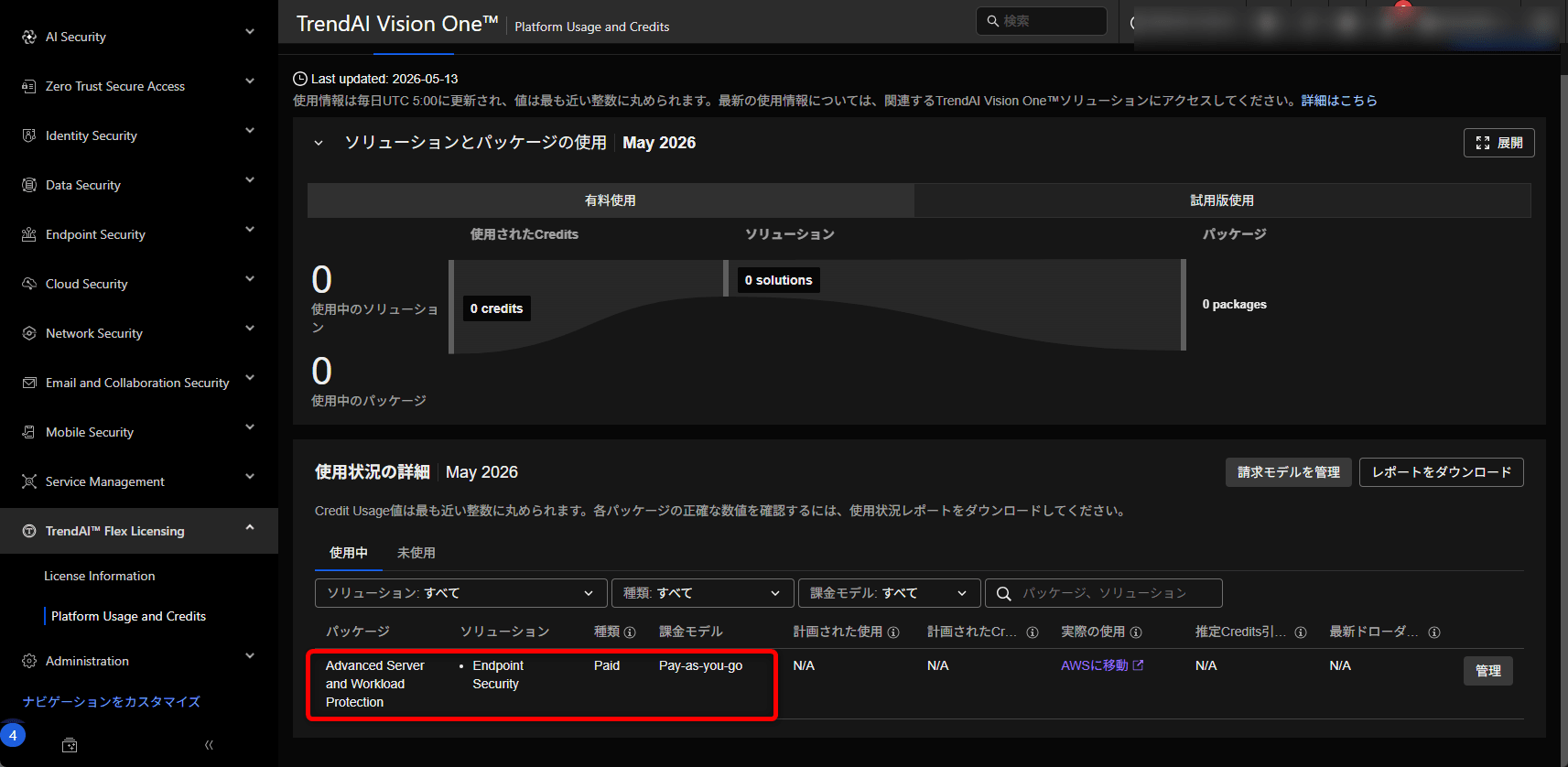Switch to the 試用版使用 tab
1568x767 pixels.
pos(1222,200)
